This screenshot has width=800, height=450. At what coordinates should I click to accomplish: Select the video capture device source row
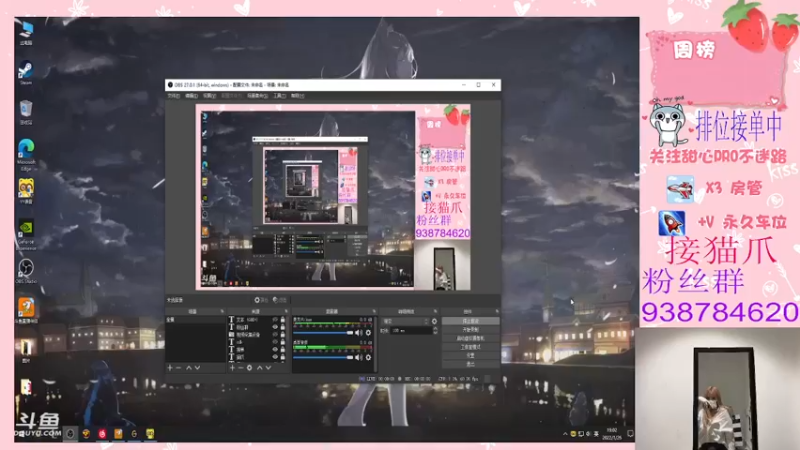coord(257,335)
